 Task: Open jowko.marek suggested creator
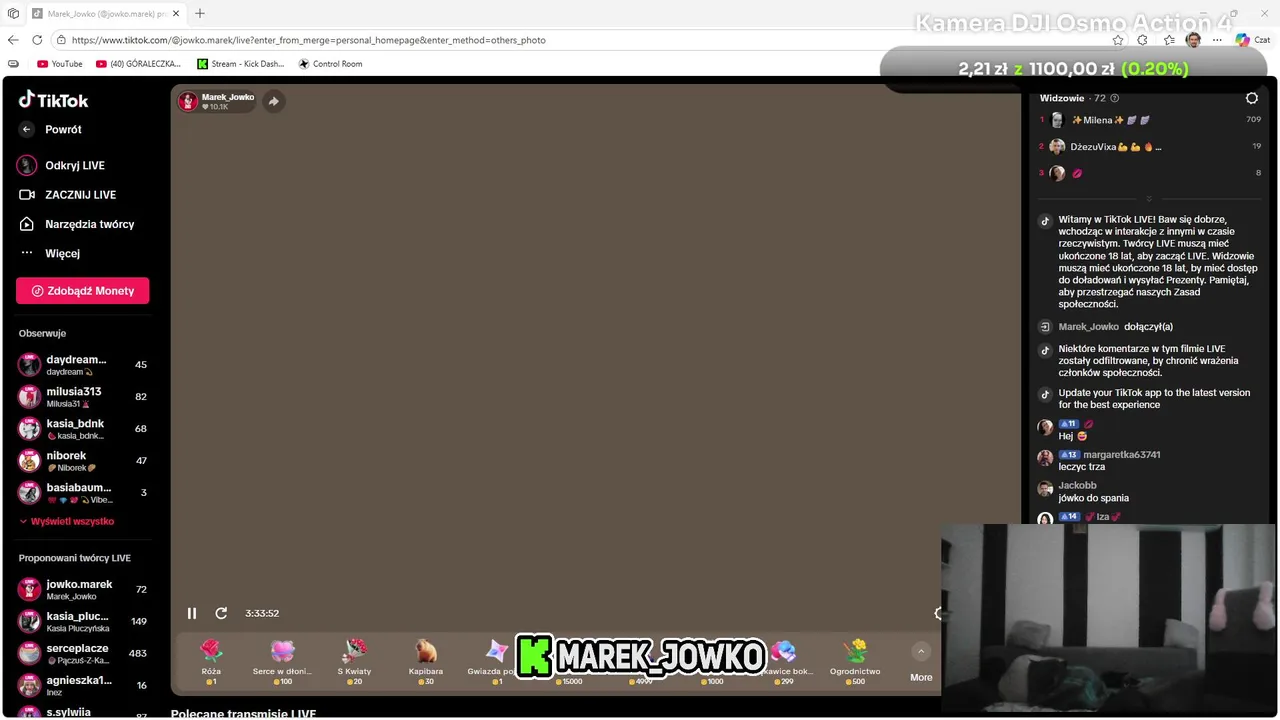[x=82, y=590]
